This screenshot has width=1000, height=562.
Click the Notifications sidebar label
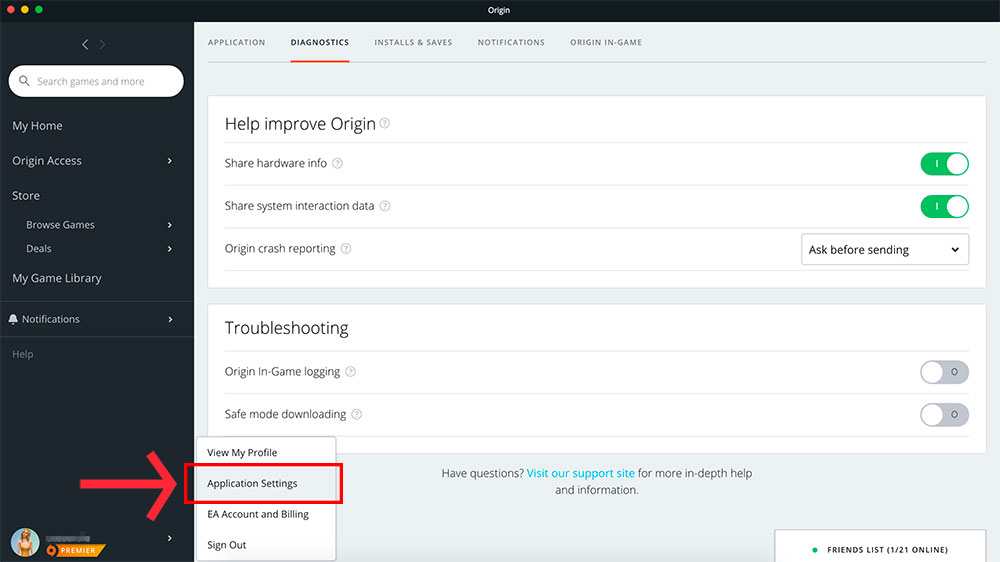[50, 319]
